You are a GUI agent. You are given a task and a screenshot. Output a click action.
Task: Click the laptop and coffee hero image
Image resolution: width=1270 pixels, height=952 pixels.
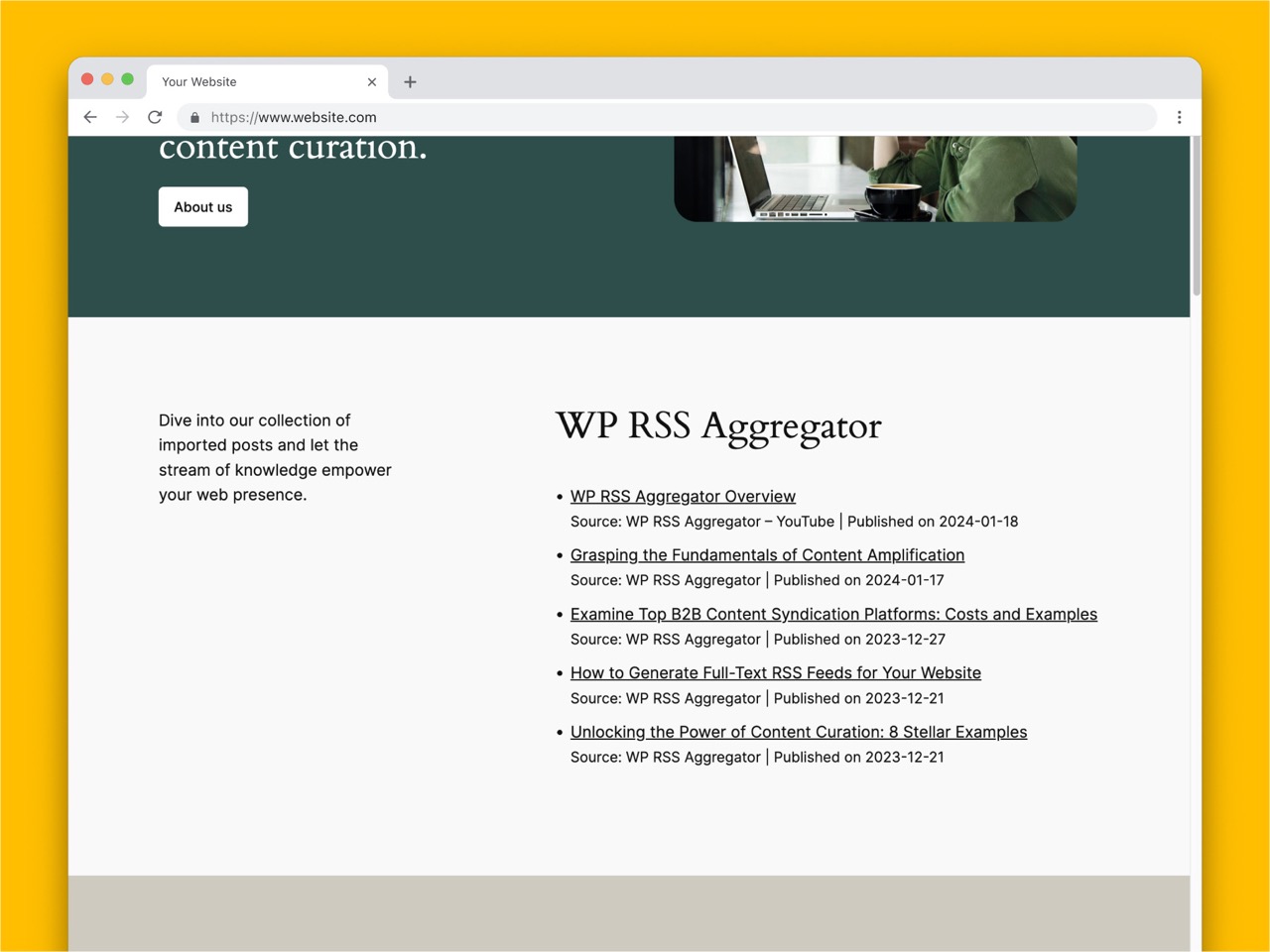pos(875,178)
